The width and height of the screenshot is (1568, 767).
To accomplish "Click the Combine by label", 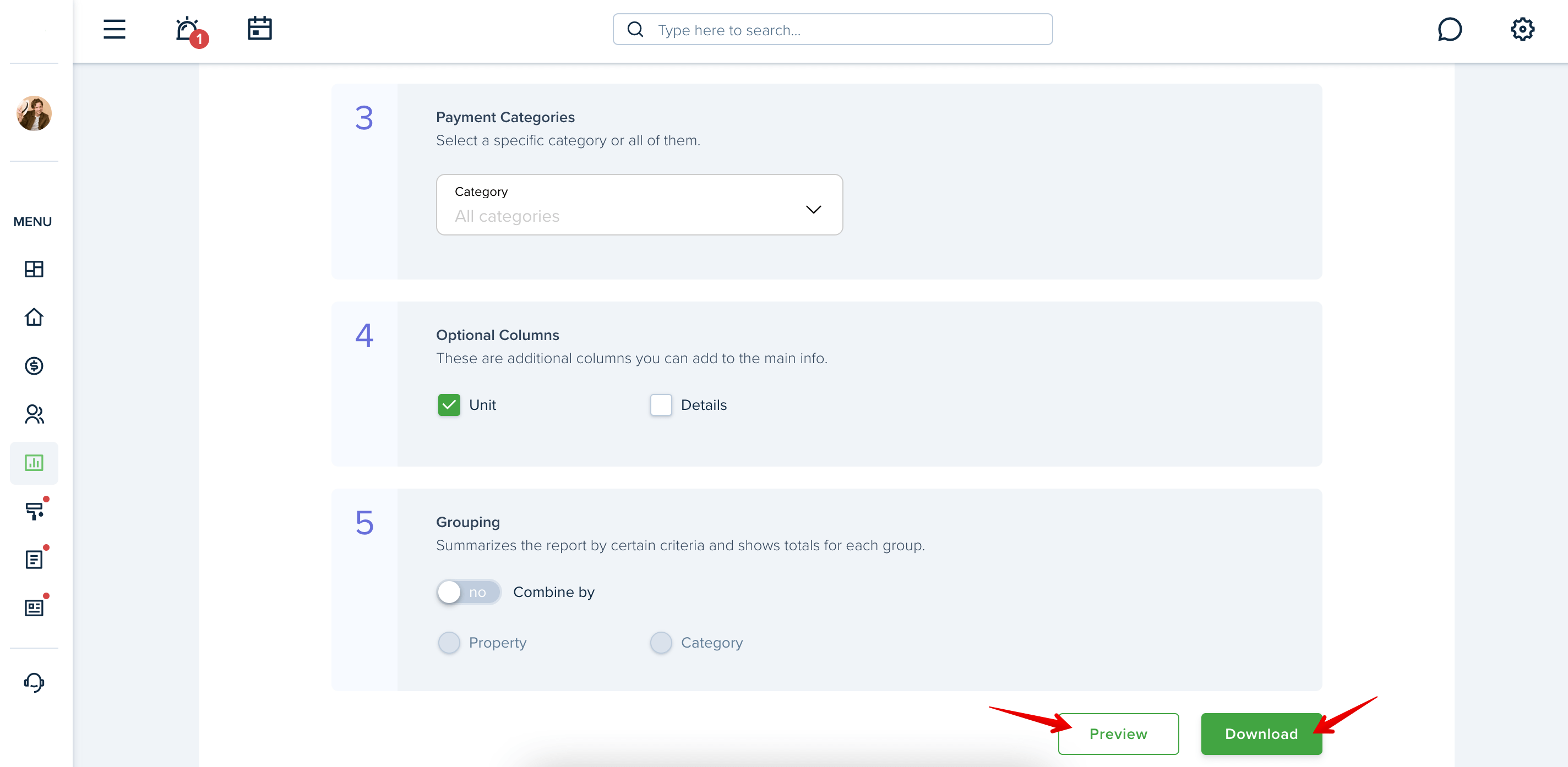I will [554, 592].
